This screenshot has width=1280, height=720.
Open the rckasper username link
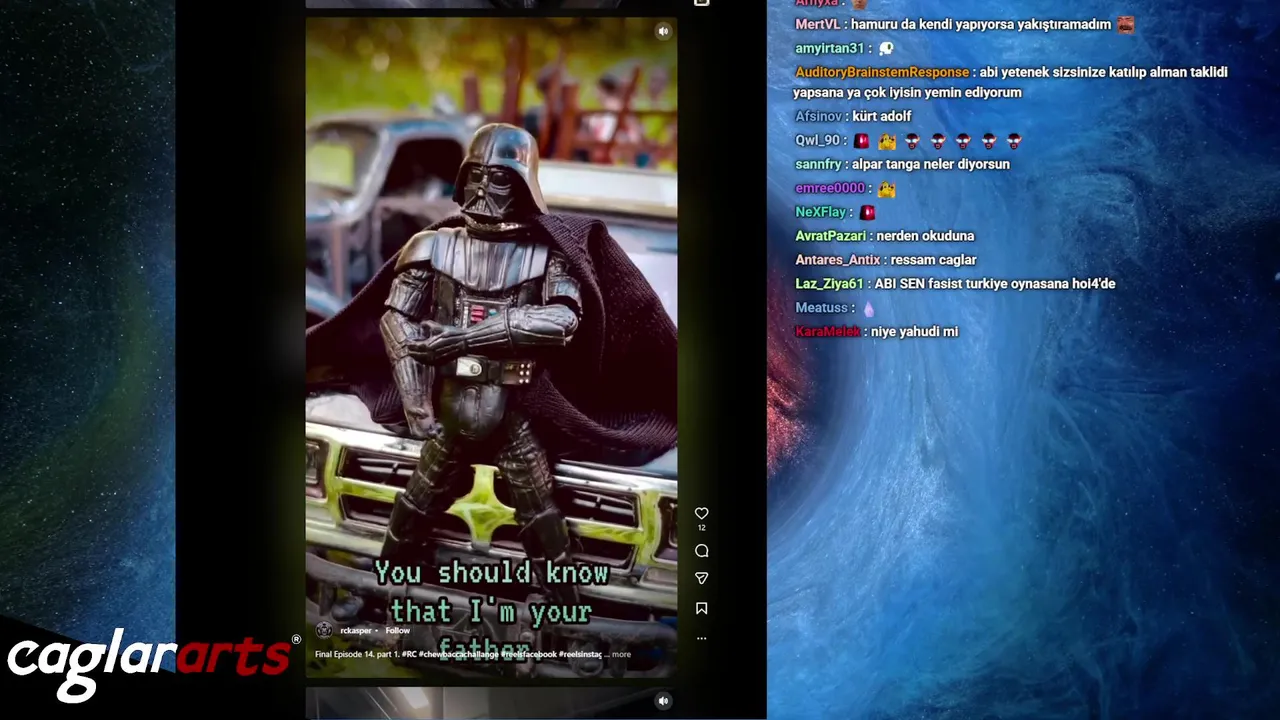[x=355, y=631]
